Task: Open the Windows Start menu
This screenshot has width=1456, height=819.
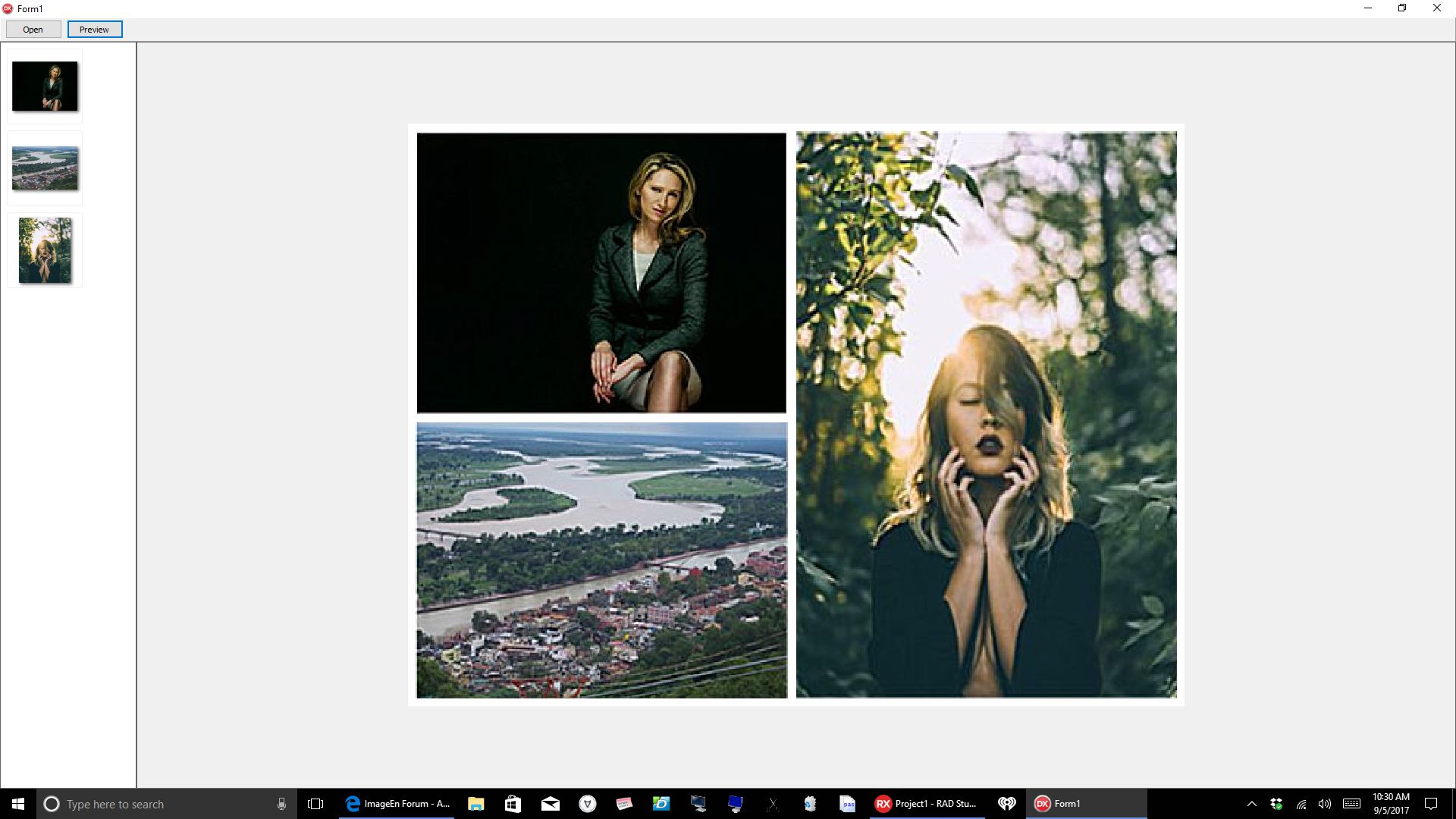Action: [18, 804]
